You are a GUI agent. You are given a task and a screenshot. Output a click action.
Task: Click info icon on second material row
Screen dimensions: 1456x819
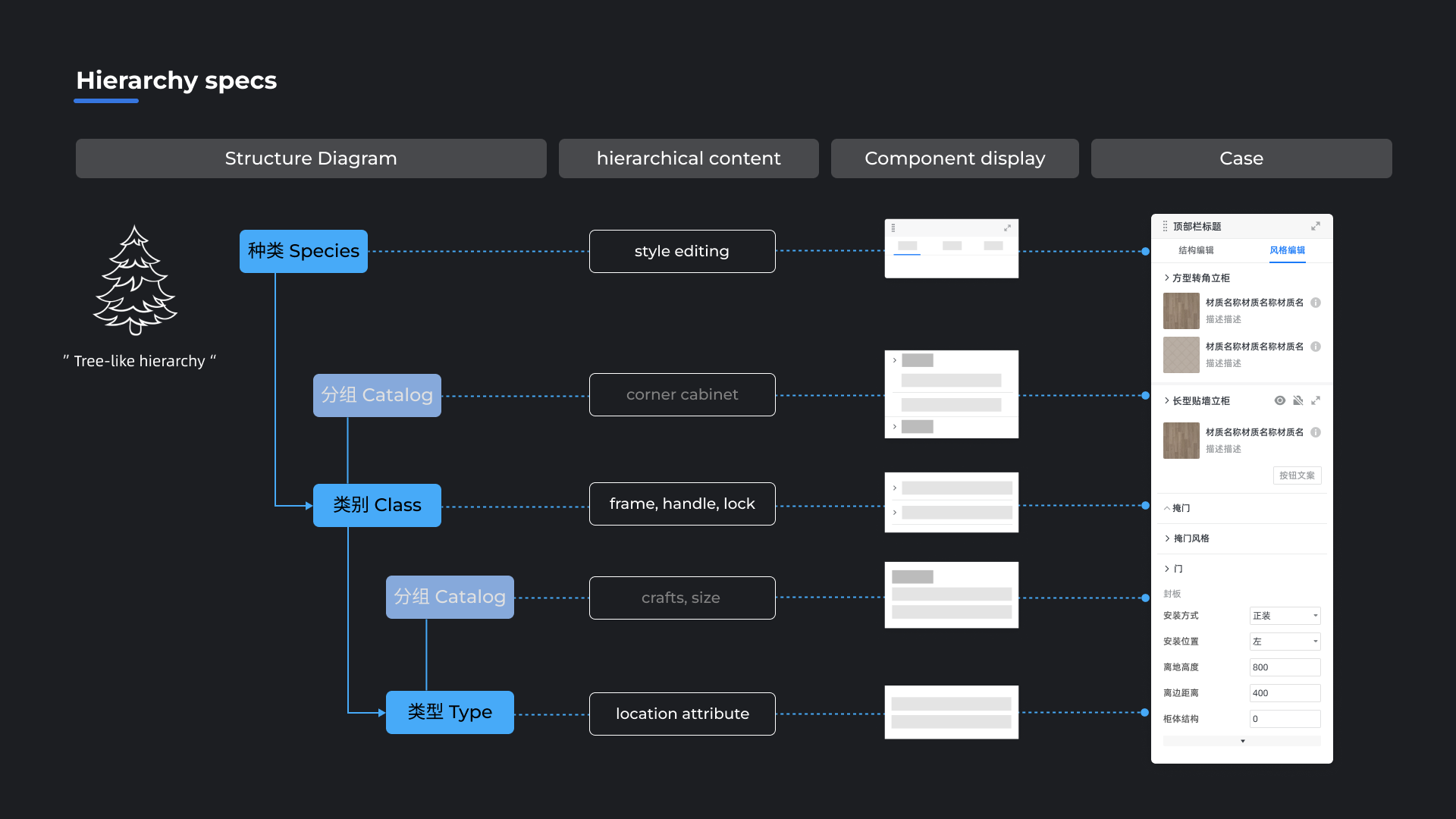click(1316, 347)
